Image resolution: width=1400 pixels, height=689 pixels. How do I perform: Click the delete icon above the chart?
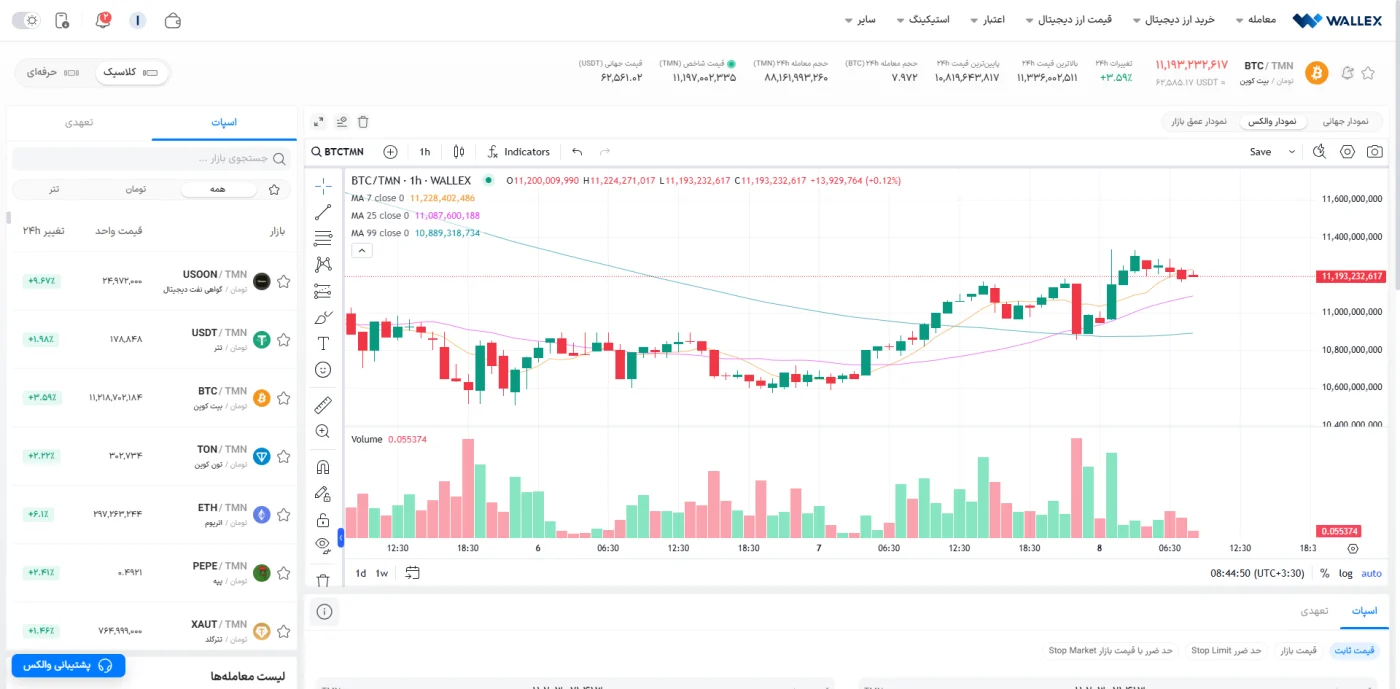click(x=363, y=121)
